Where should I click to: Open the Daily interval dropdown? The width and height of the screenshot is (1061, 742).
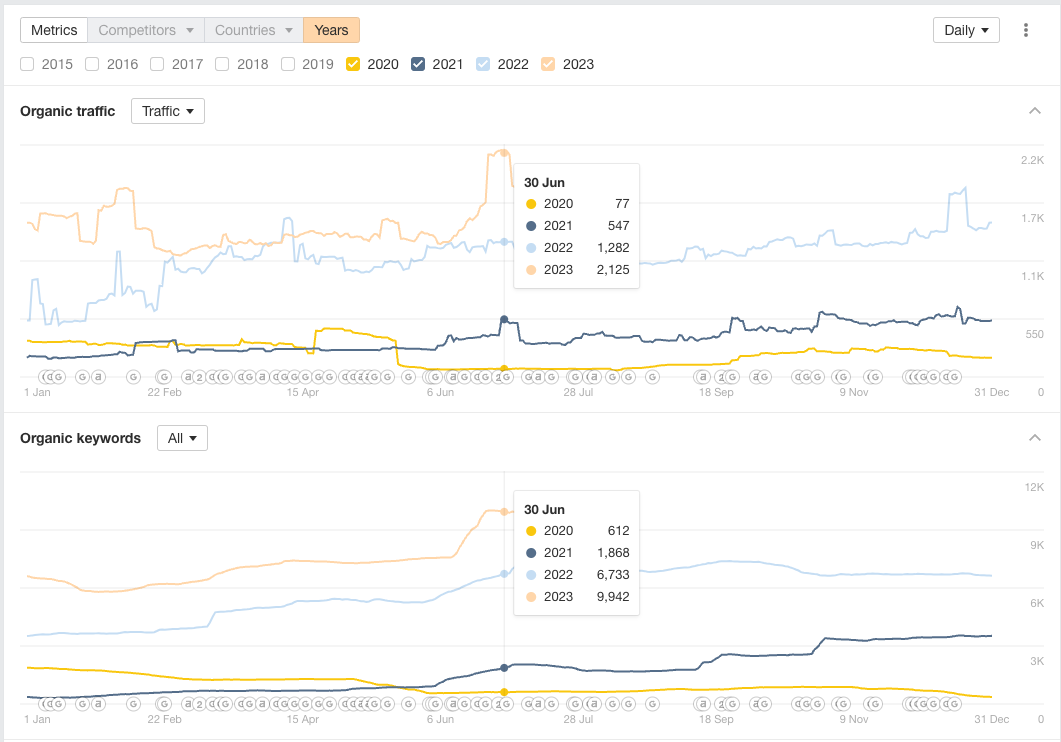(966, 30)
